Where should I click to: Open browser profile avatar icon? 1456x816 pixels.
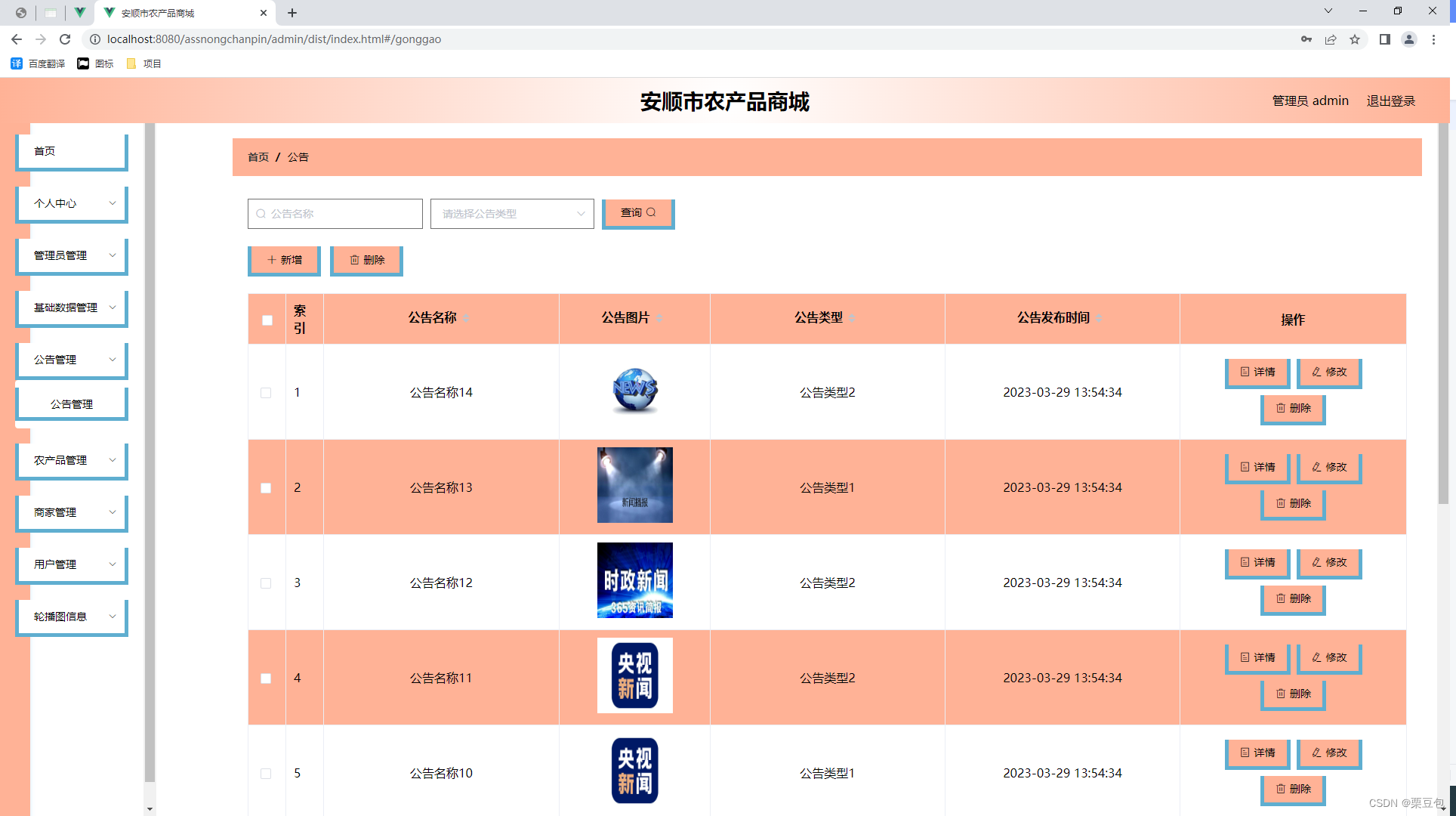coord(1408,39)
